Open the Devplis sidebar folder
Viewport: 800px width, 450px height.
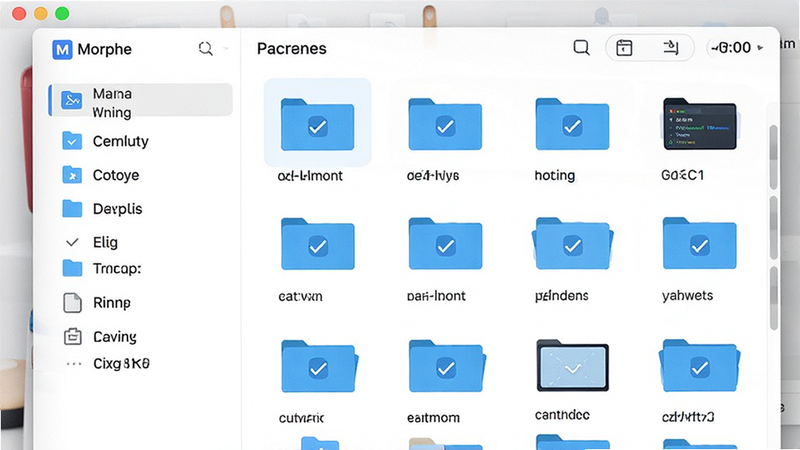coord(72,209)
